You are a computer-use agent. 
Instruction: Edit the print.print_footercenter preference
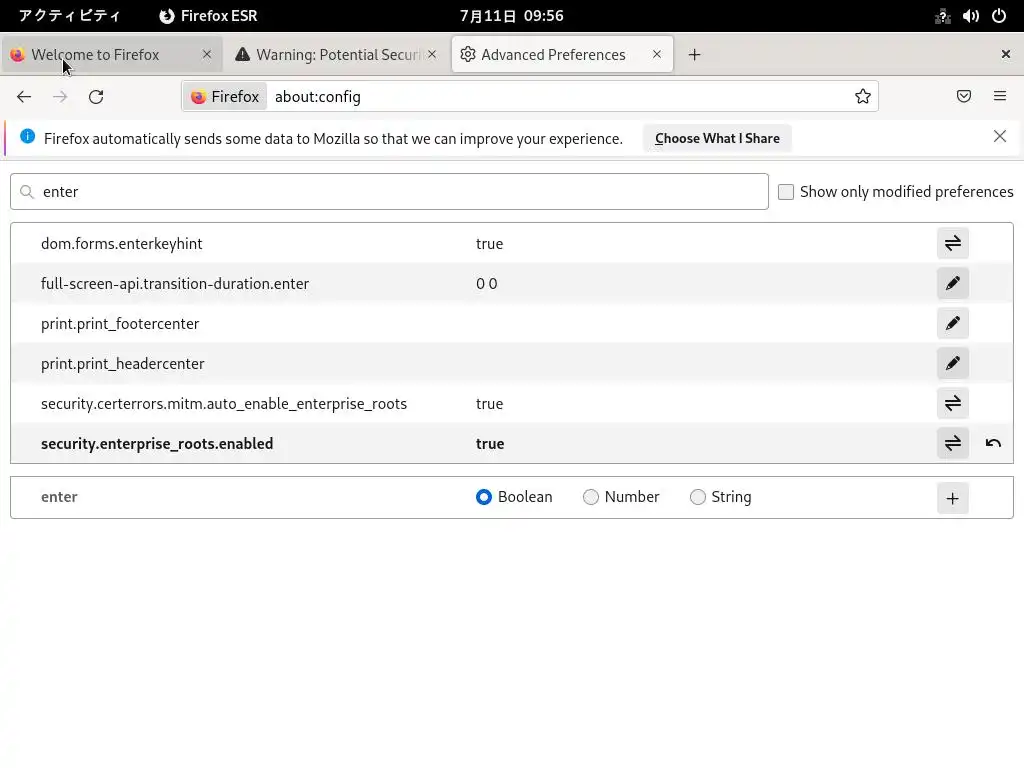[x=953, y=323]
